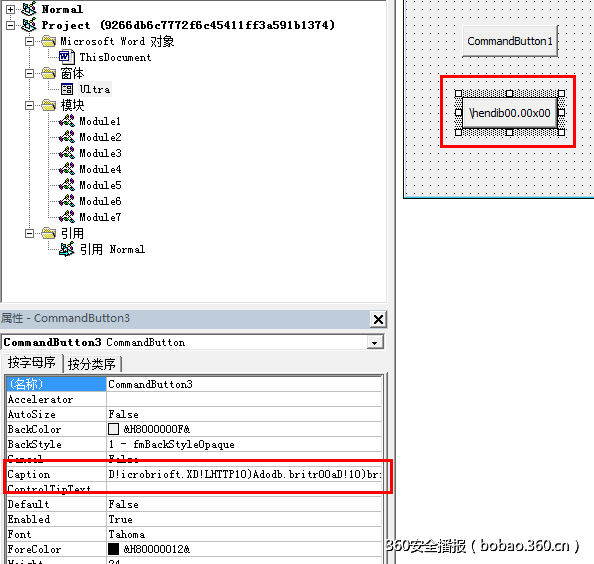Click the Caption property value field
The width and height of the screenshot is (594, 564).
coord(244,474)
